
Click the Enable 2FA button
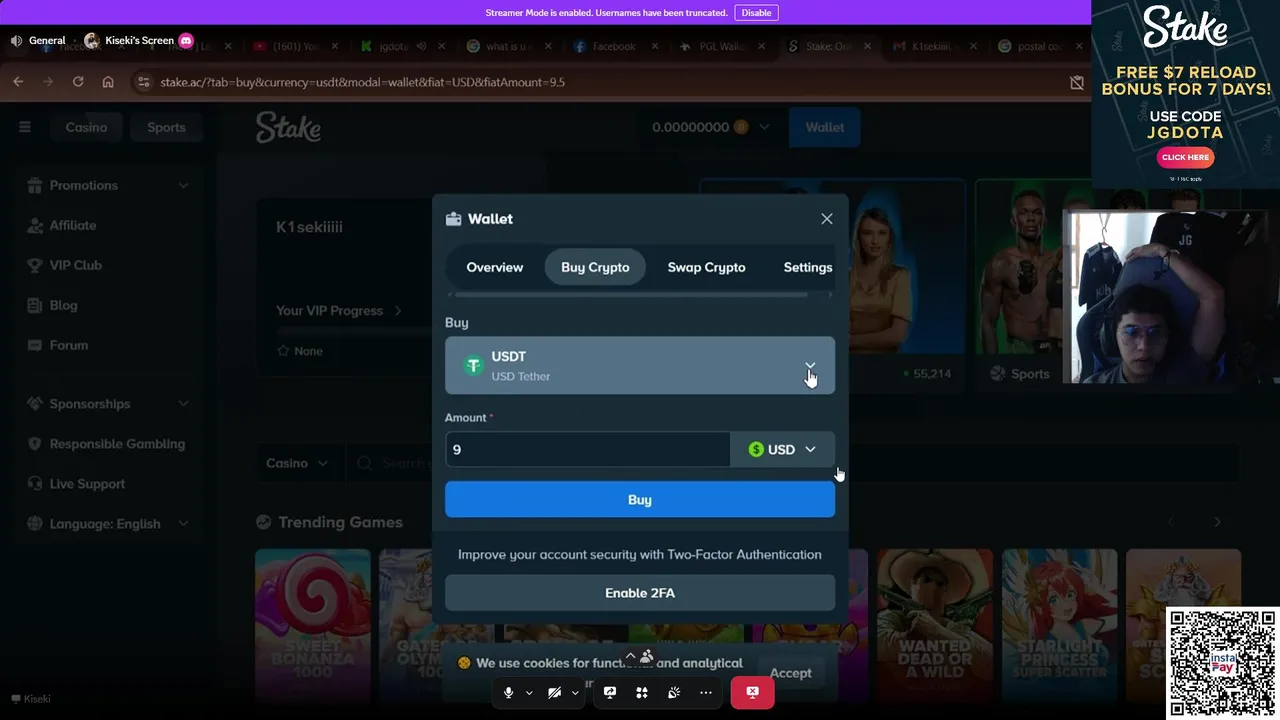640,593
